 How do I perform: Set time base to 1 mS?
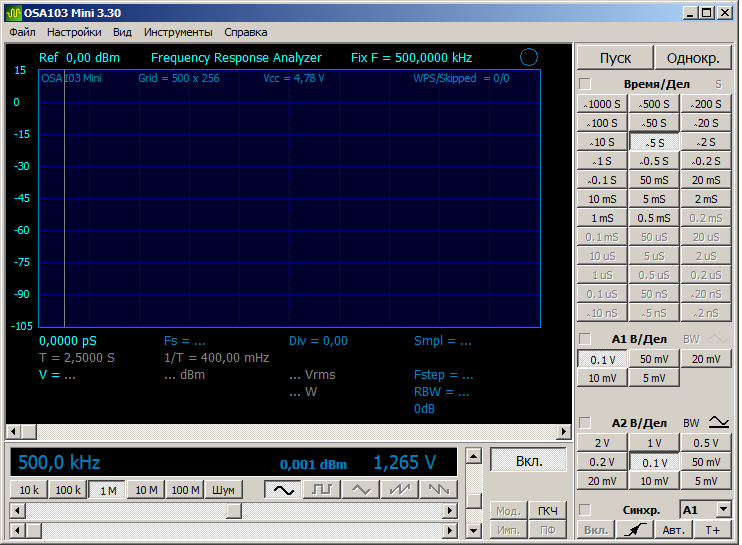point(602,218)
